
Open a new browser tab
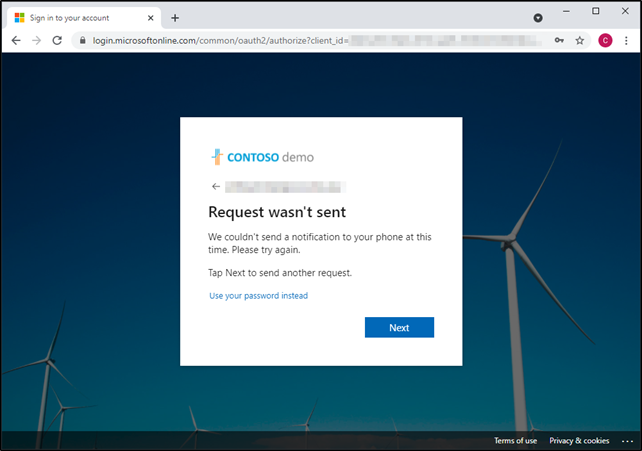tap(175, 17)
